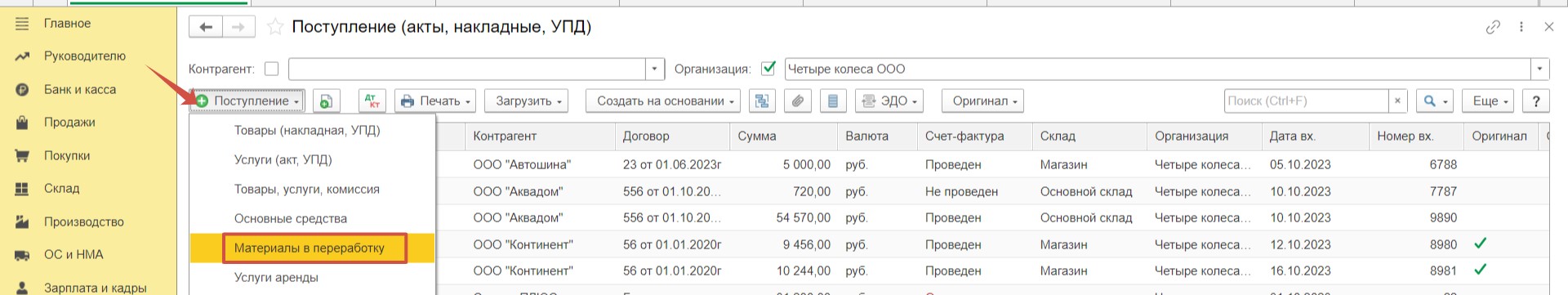Open the ЭДО dropdown menu

(x=889, y=101)
